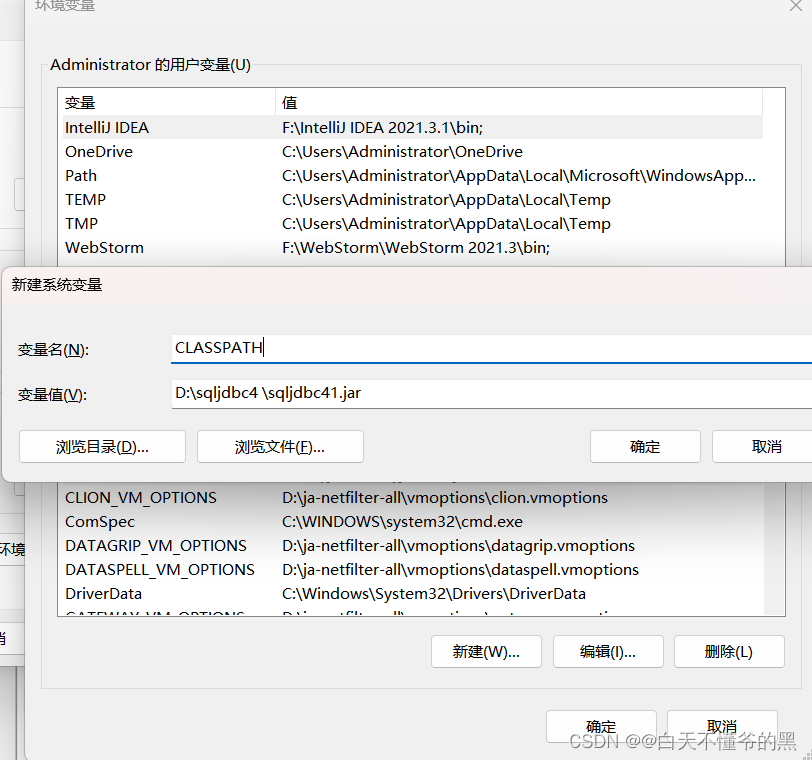Select the IntelliJ IDEA user variable row

pyautogui.click(x=413, y=127)
